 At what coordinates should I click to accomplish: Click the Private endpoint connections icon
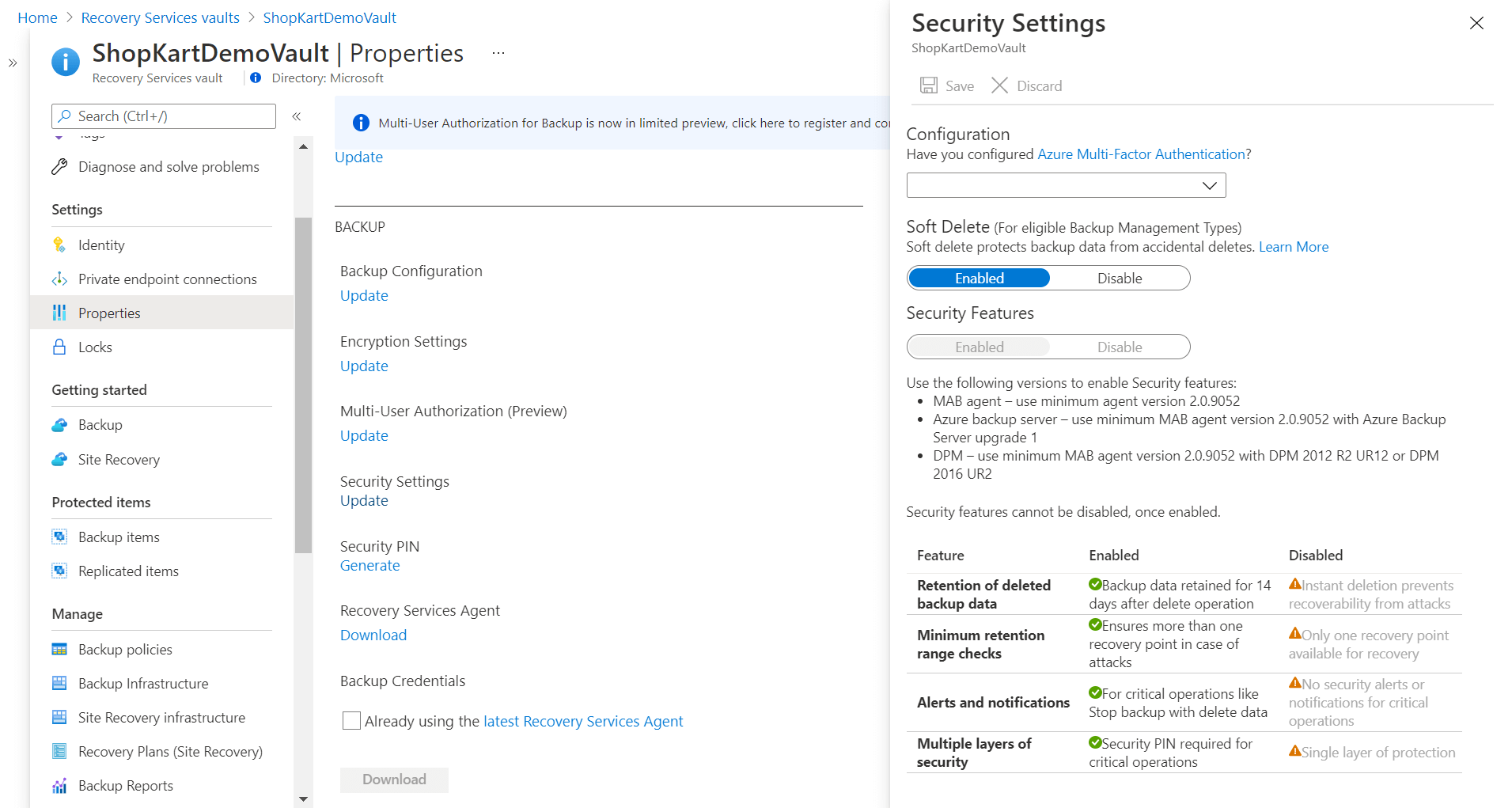coord(59,279)
